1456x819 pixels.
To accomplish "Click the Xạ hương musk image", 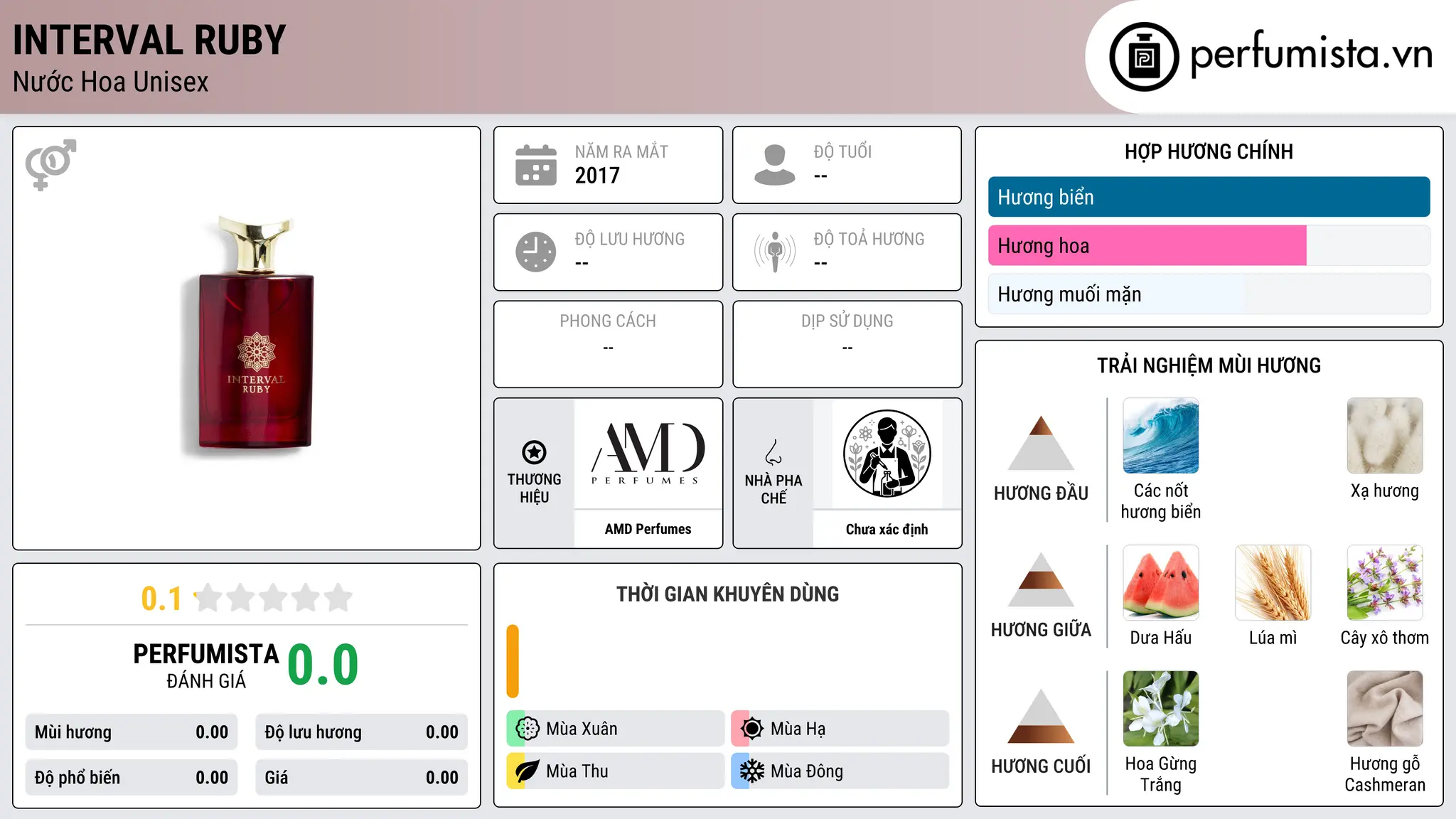I will point(1385,436).
